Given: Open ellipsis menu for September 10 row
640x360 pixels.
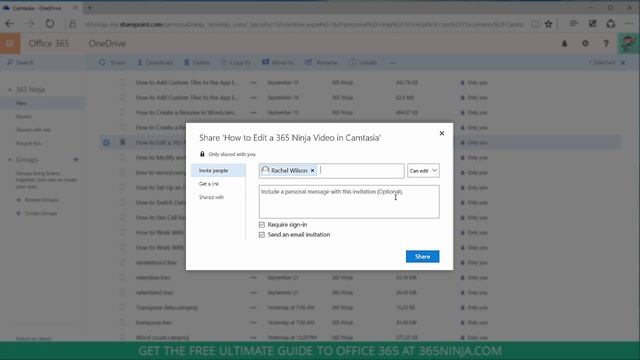Looking at the screenshot, I should point(253,83).
